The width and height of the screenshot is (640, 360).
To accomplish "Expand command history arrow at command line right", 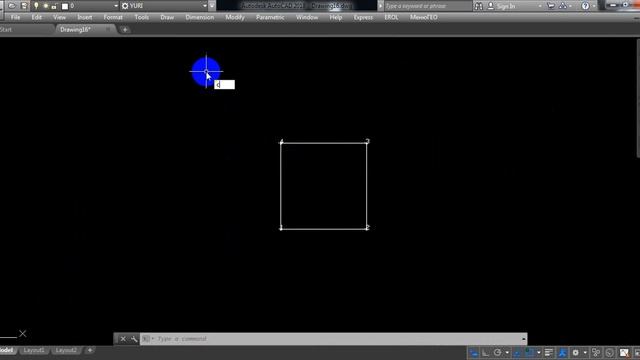I will click(x=524, y=339).
